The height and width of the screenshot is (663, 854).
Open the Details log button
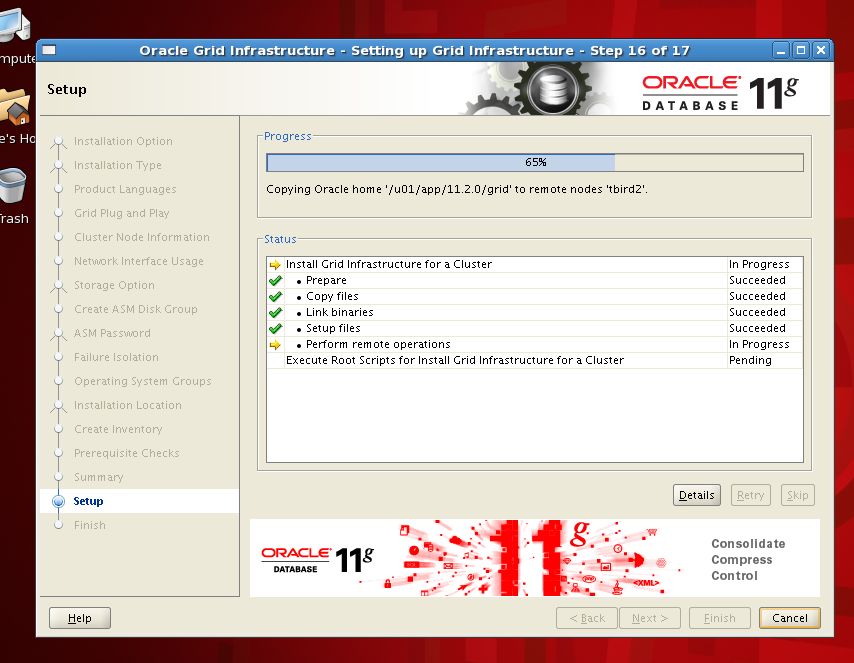pyautogui.click(x=696, y=495)
